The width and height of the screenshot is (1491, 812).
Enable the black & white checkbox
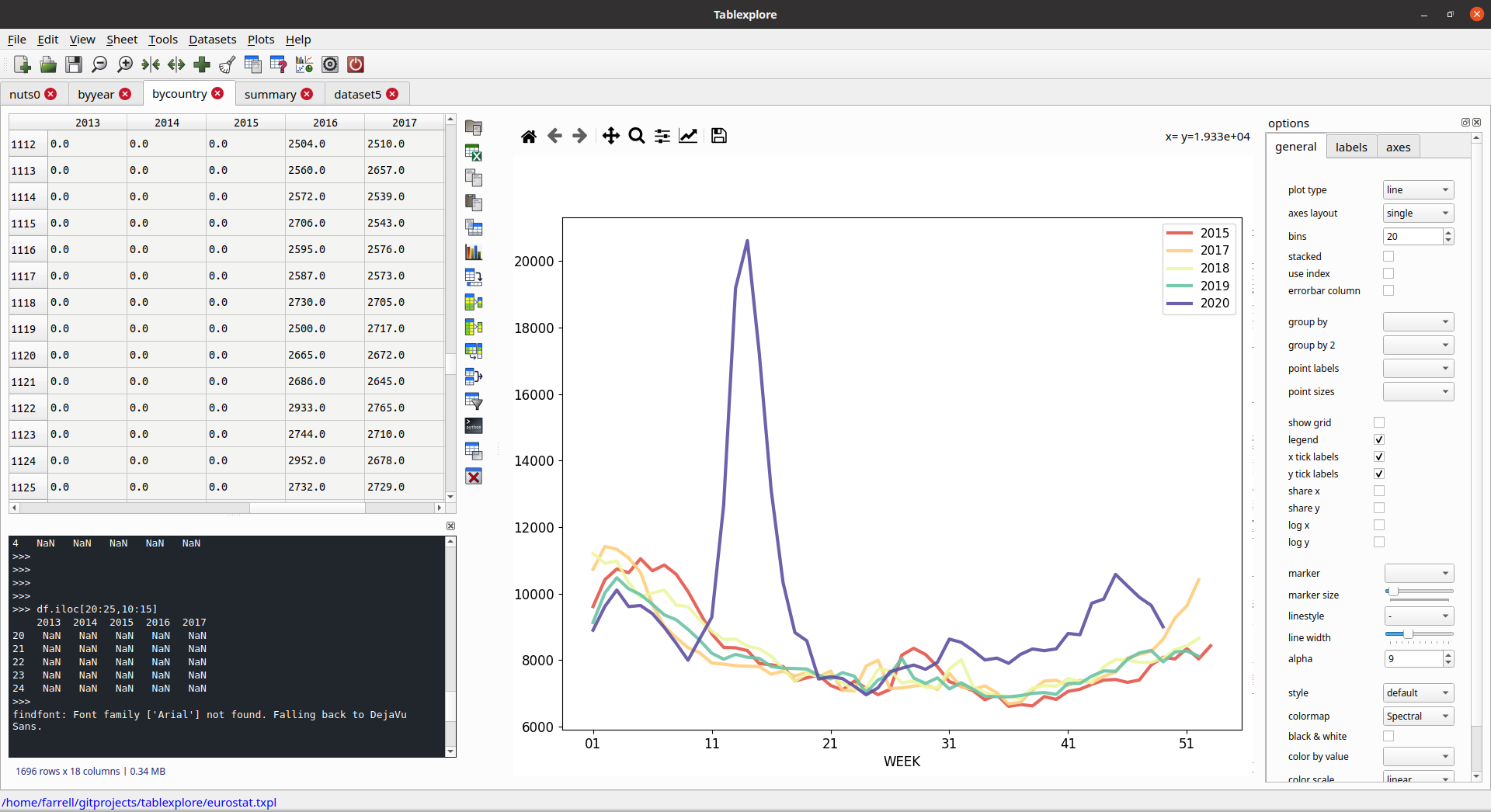click(x=1388, y=736)
